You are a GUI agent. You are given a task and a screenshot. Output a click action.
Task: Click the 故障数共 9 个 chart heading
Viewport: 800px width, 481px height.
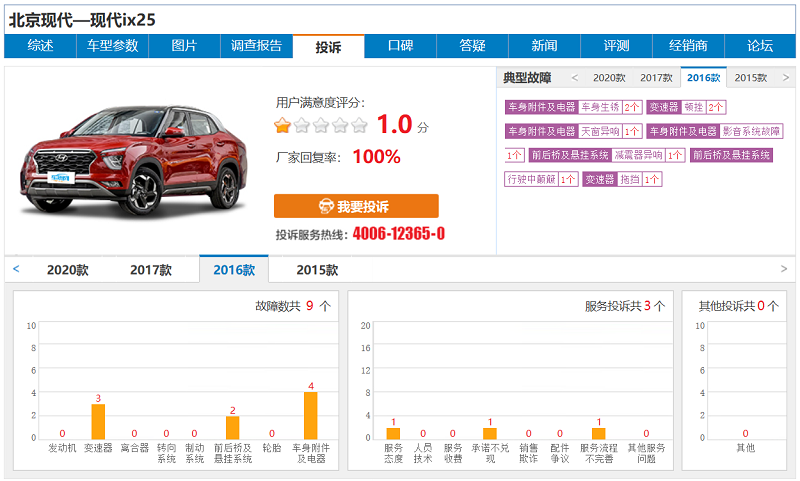[x=293, y=306]
